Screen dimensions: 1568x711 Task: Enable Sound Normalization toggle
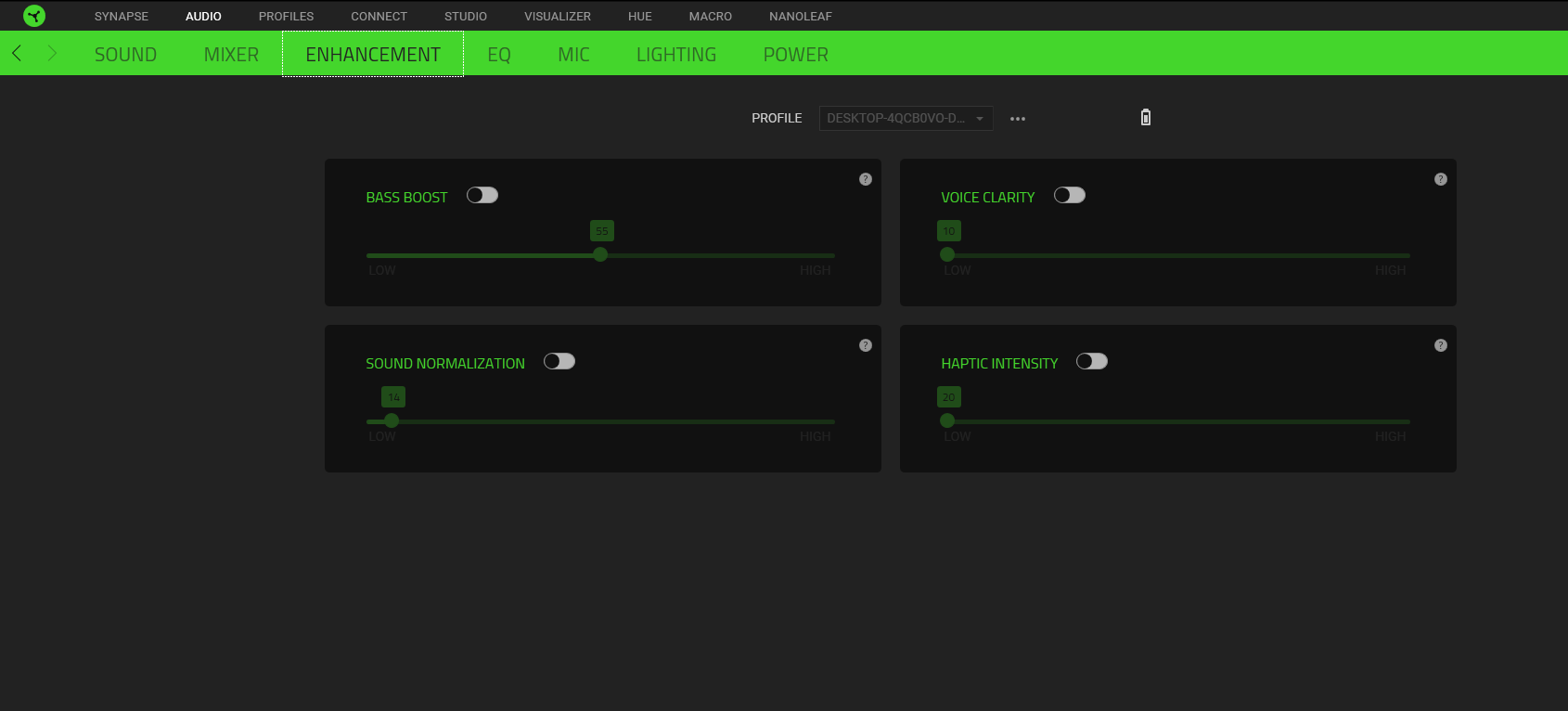[559, 361]
